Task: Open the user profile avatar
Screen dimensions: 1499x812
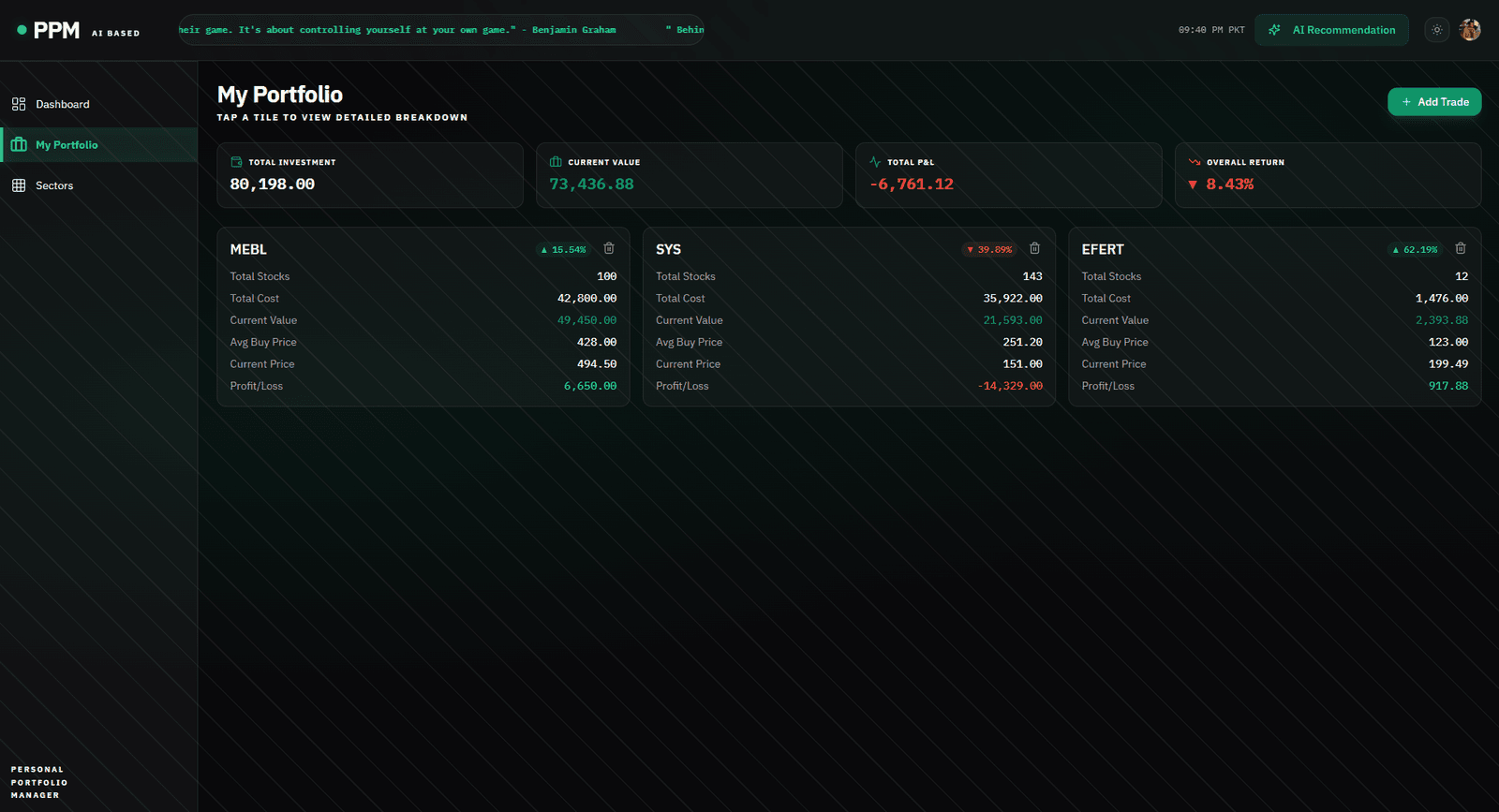Action: click(x=1470, y=30)
